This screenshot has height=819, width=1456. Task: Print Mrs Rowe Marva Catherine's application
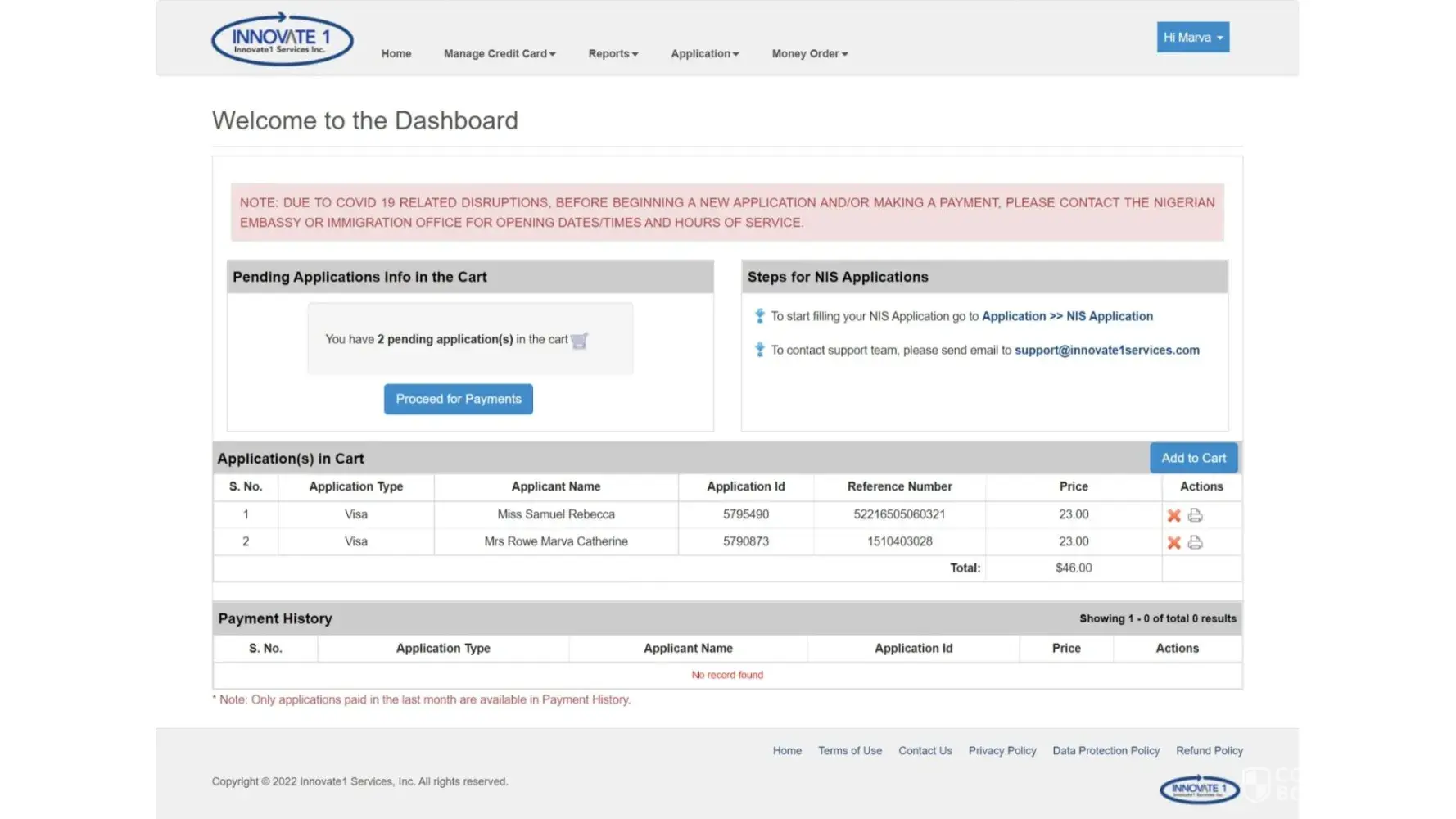pos(1196,542)
